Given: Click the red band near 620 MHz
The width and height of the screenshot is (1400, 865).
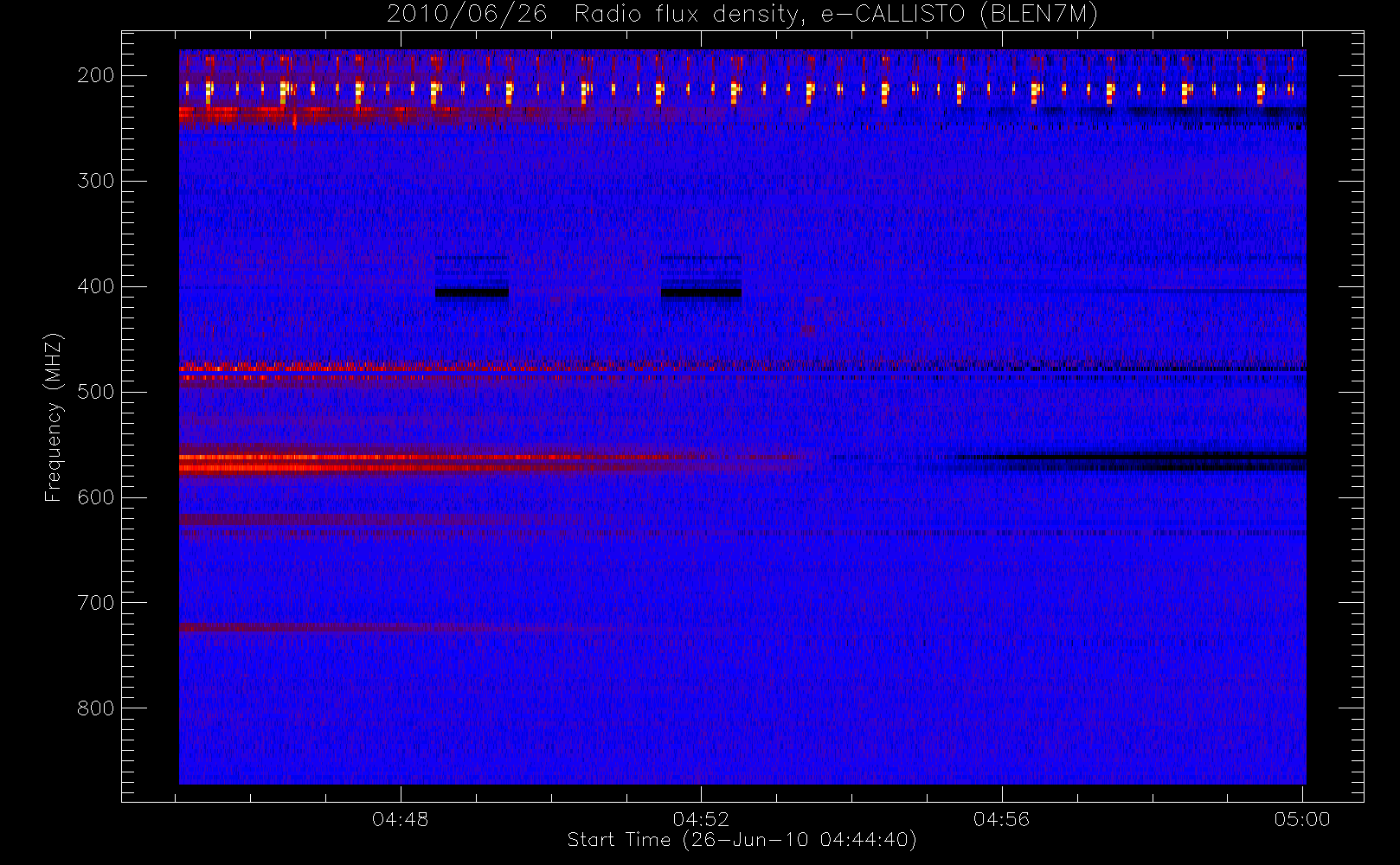Looking at the screenshot, I should click(x=372, y=520).
